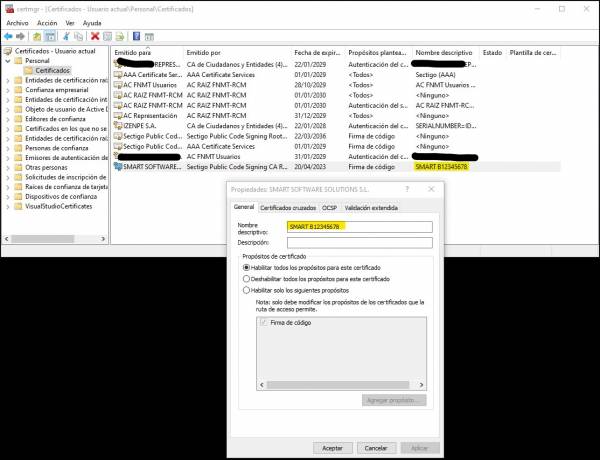Expand the Solicitudes de inscripción node

(x=8, y=177)
